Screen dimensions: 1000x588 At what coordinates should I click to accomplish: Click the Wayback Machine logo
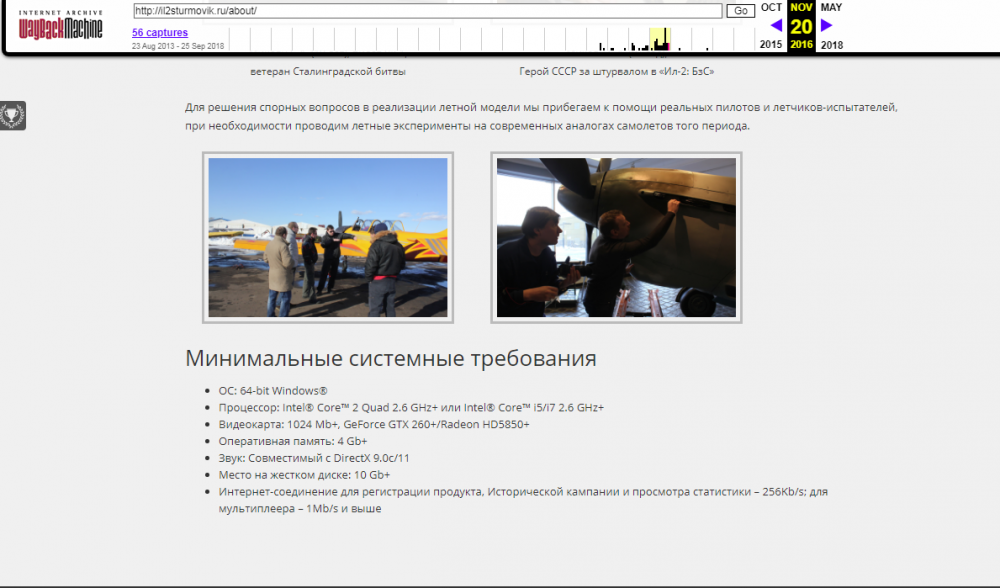pyautogui.click(x=61, y=26)
